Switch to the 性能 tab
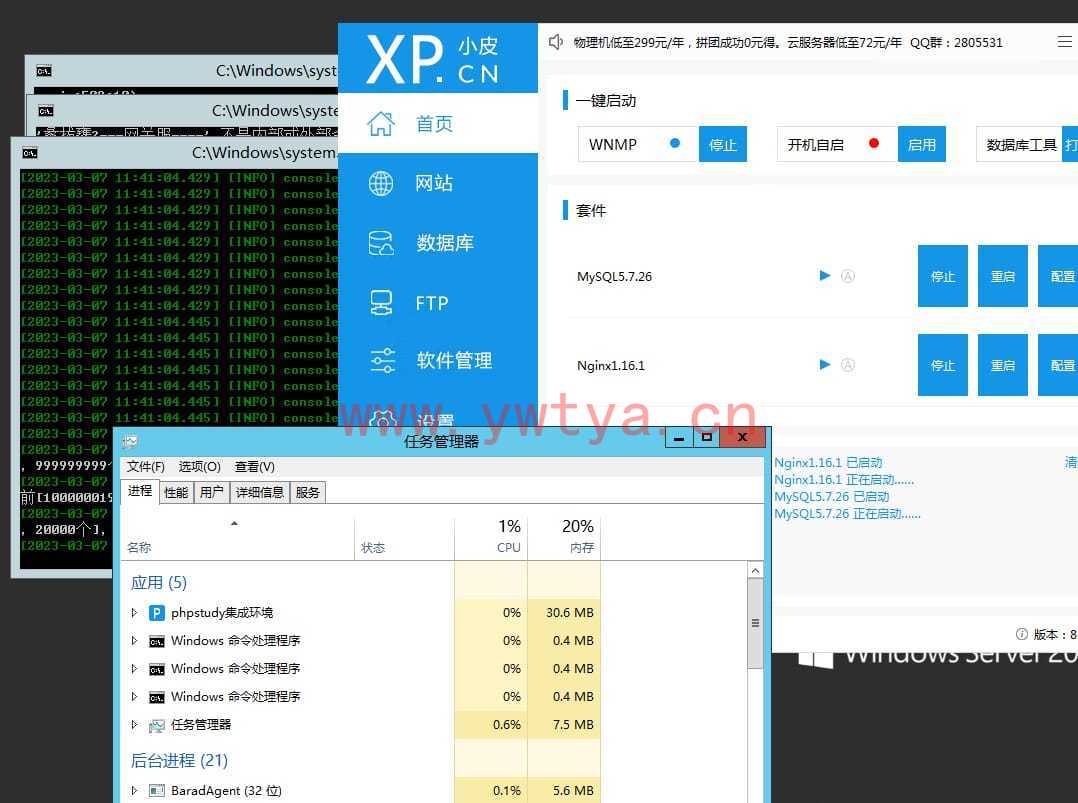The width and height of the screenshot is (1078, 803). pyautogui.click(x=176, y=492)
